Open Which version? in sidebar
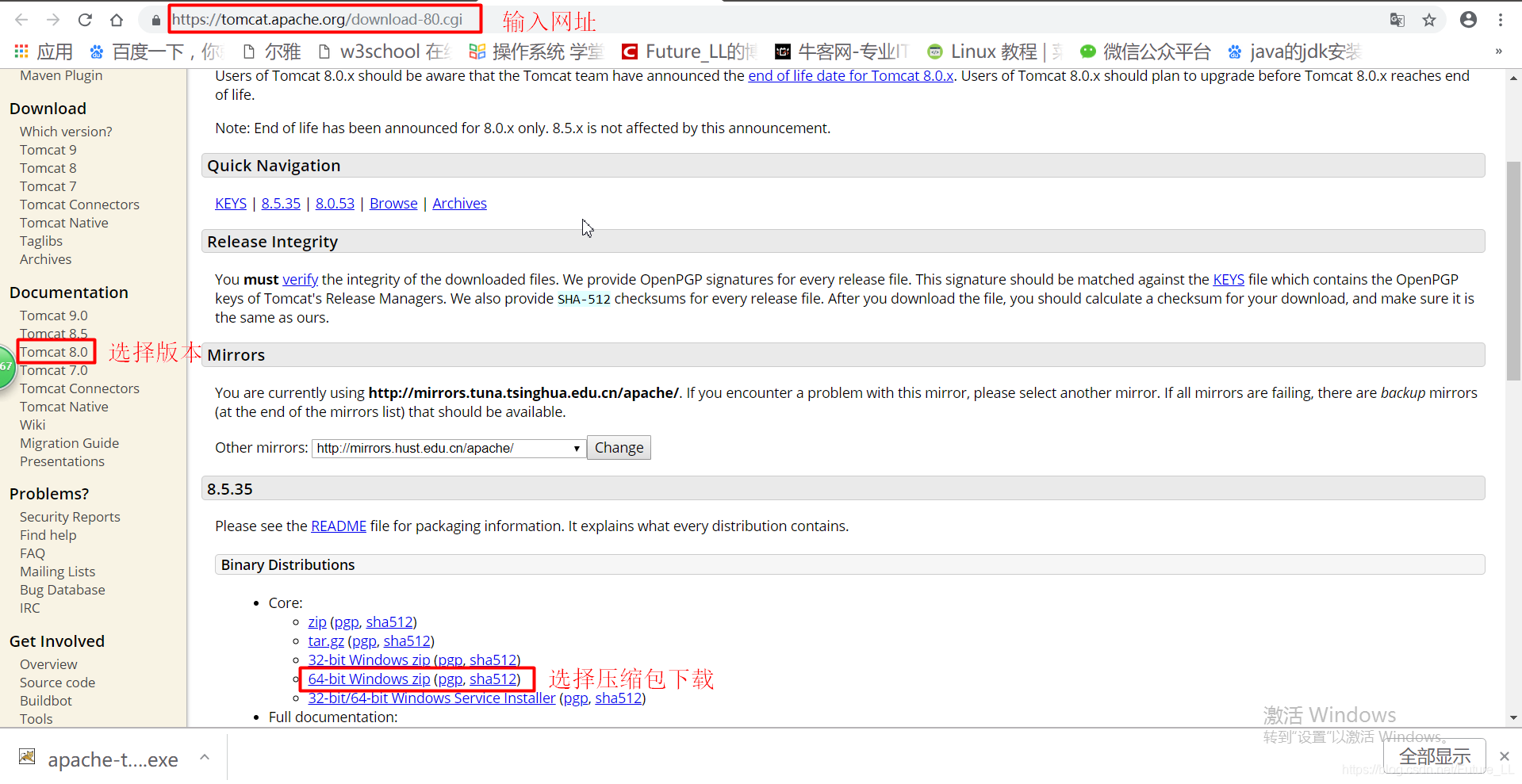The height and width of the screenshot is (784, 1522). click(x=66, y=132)
